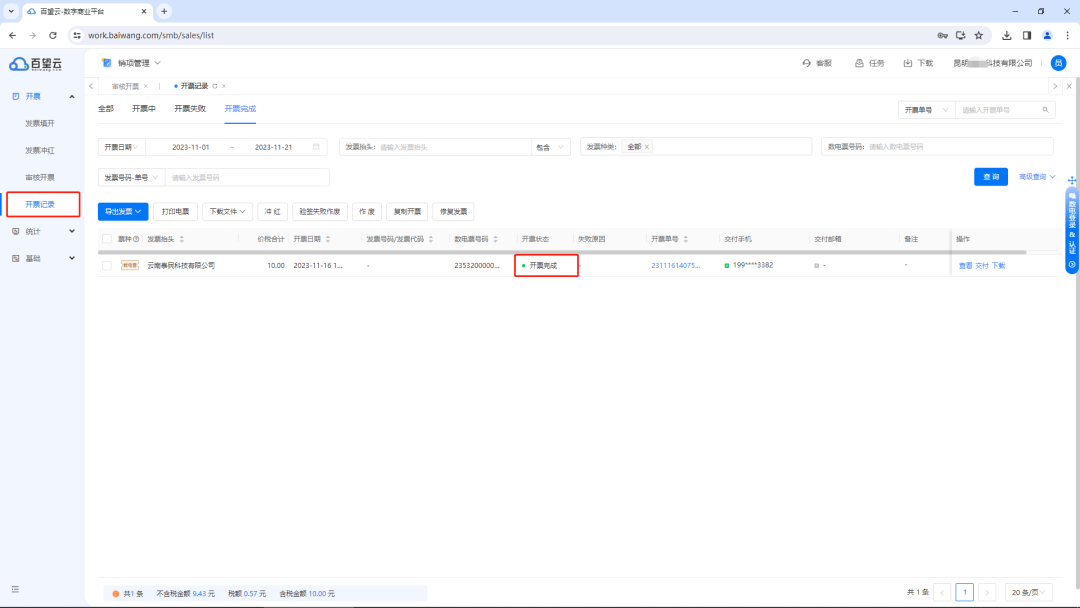Viewport: 1080px width, 608px height.
Task: Focus the 发票抬头 input field
Action: click(x=453, y=147)
